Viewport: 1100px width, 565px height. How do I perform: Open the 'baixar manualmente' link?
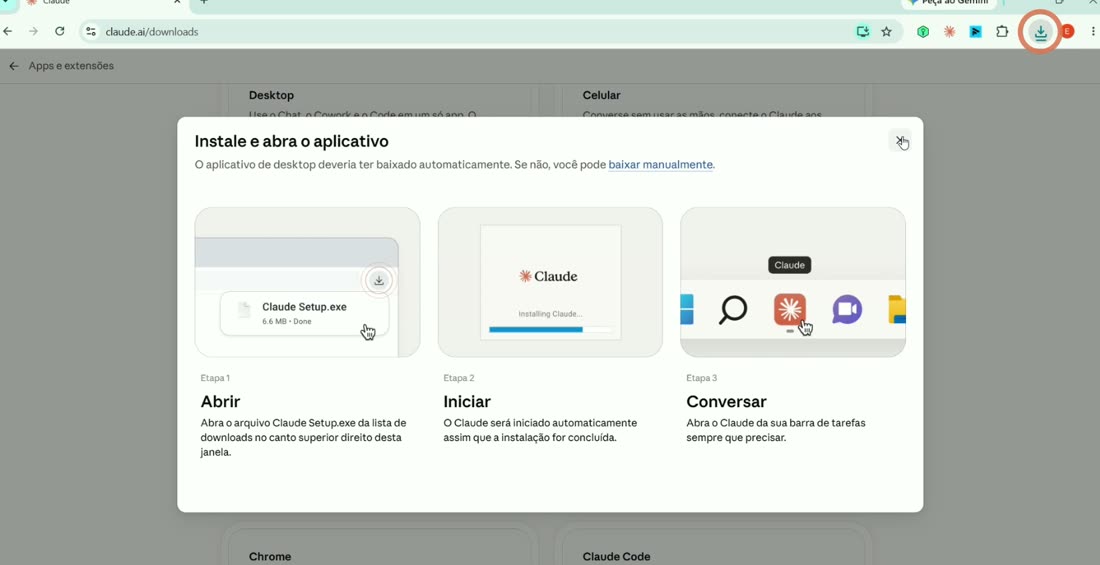point(660,165)
